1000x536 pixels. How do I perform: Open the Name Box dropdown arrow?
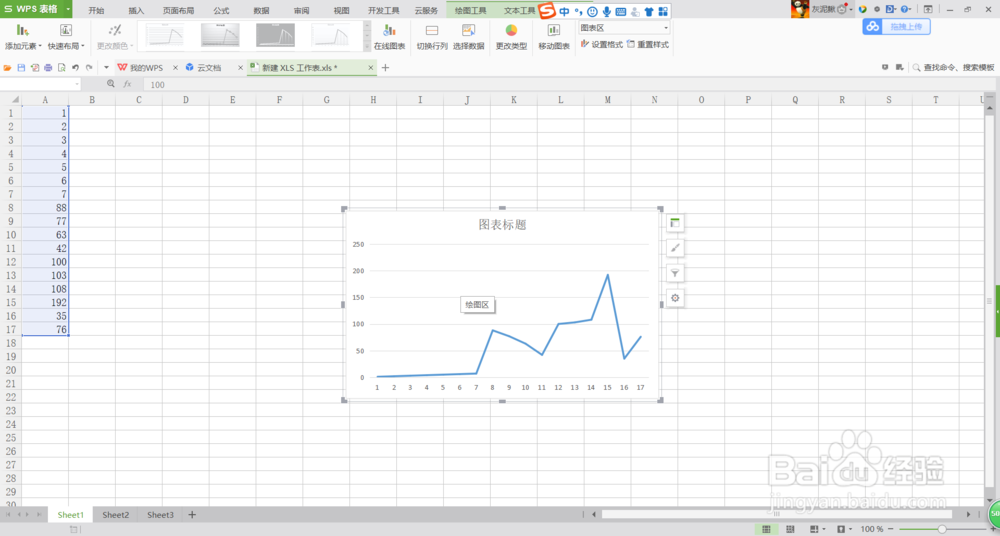(77, 84)
